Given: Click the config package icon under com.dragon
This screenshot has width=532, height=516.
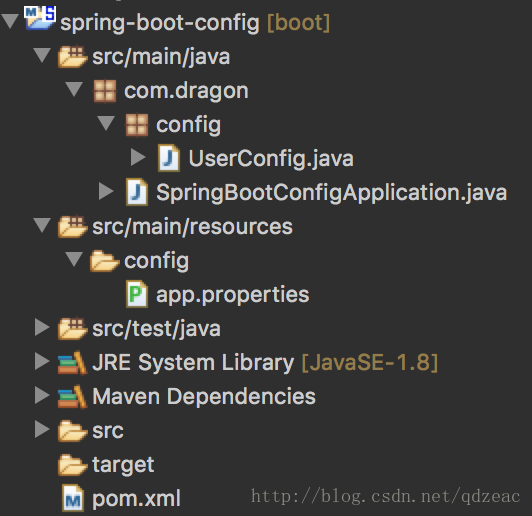Looking at the screenshot, I should click(x=137, y=125).
